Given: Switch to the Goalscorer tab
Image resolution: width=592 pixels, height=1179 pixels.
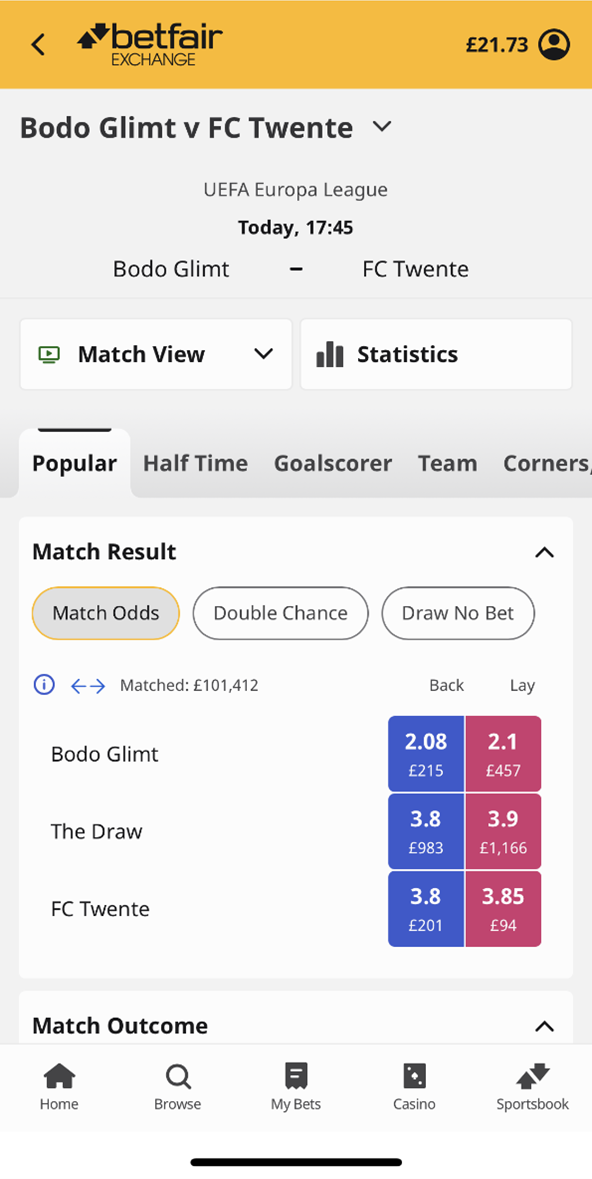Looking at the screenshot, I should 332,463.
